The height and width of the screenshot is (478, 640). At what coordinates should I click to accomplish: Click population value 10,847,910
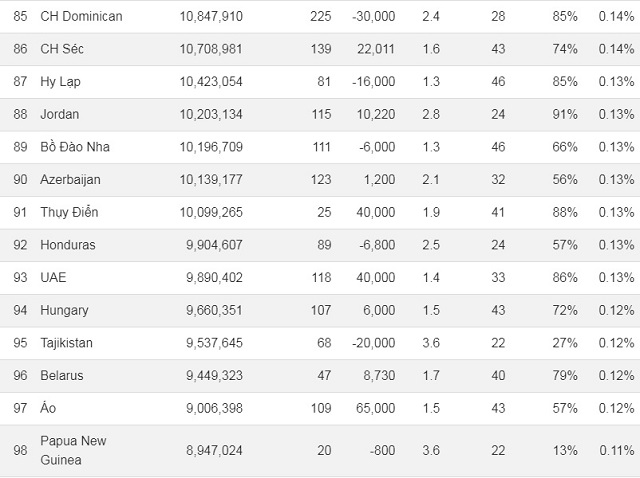click(211, 16)
